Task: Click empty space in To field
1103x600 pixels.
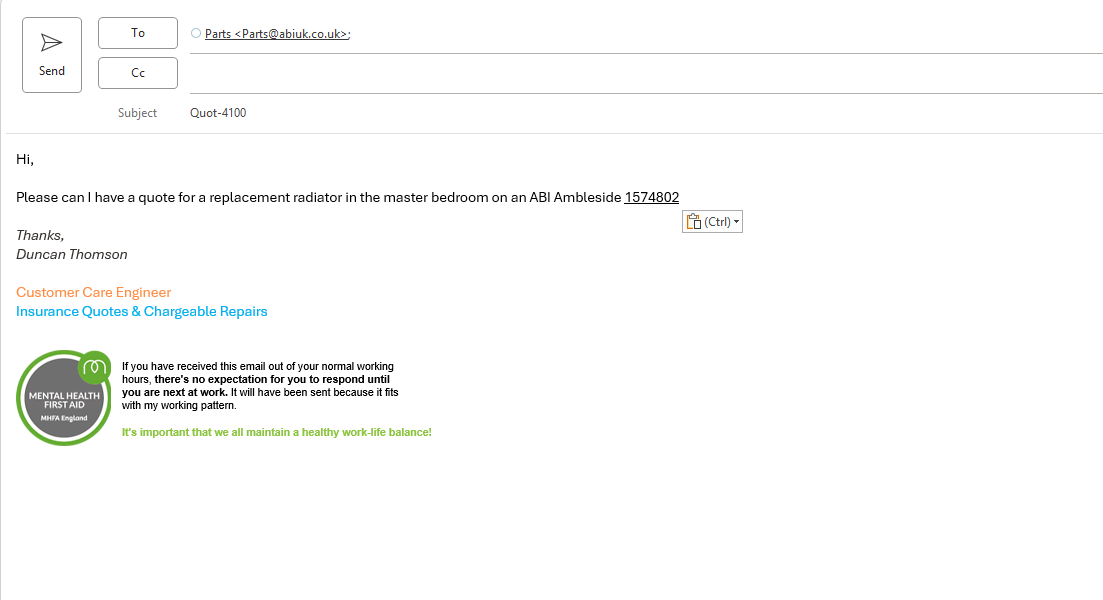Action: (x=725, y=34)
